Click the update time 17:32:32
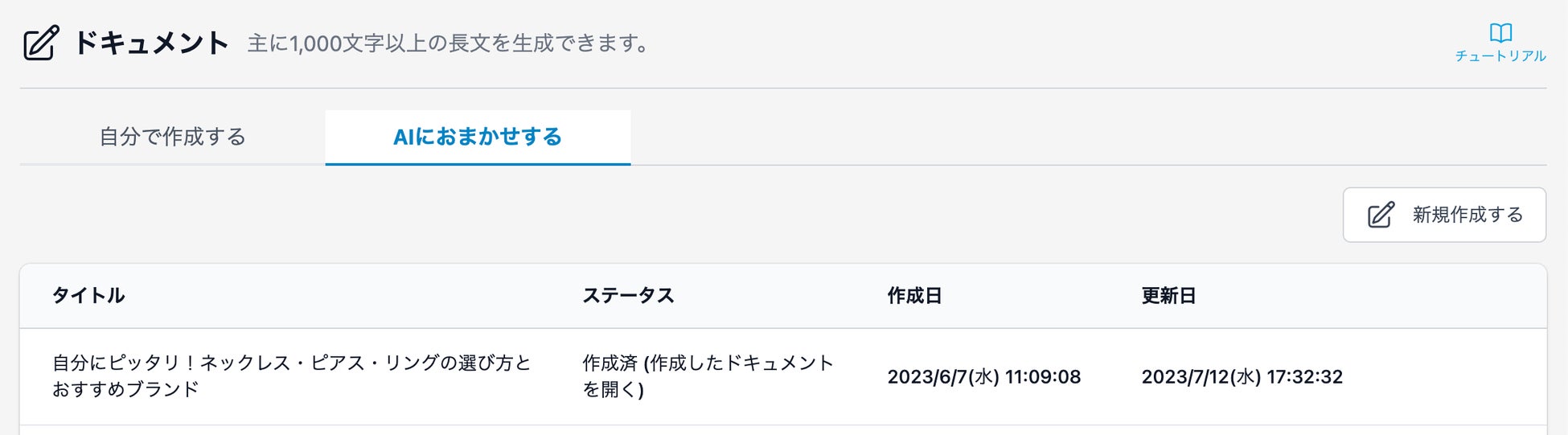The height and width of the screenshot is (435, 1568). coord(1304,377)
